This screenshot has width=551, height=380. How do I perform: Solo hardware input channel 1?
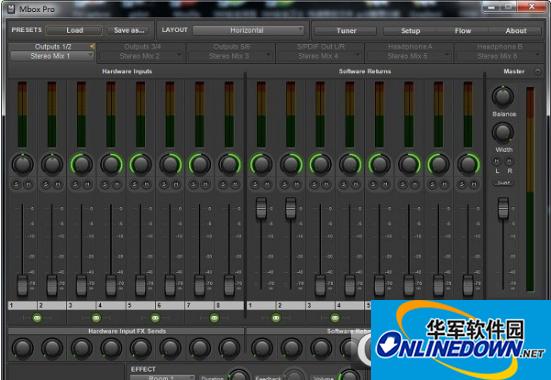coord(16,184)
